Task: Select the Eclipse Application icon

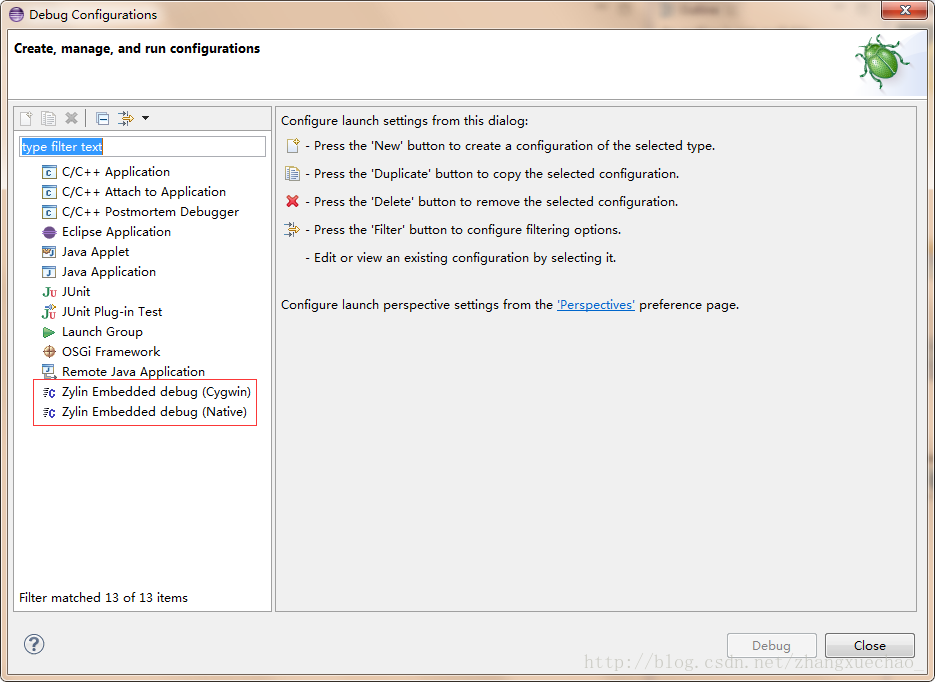Action: tap(49, 232)
